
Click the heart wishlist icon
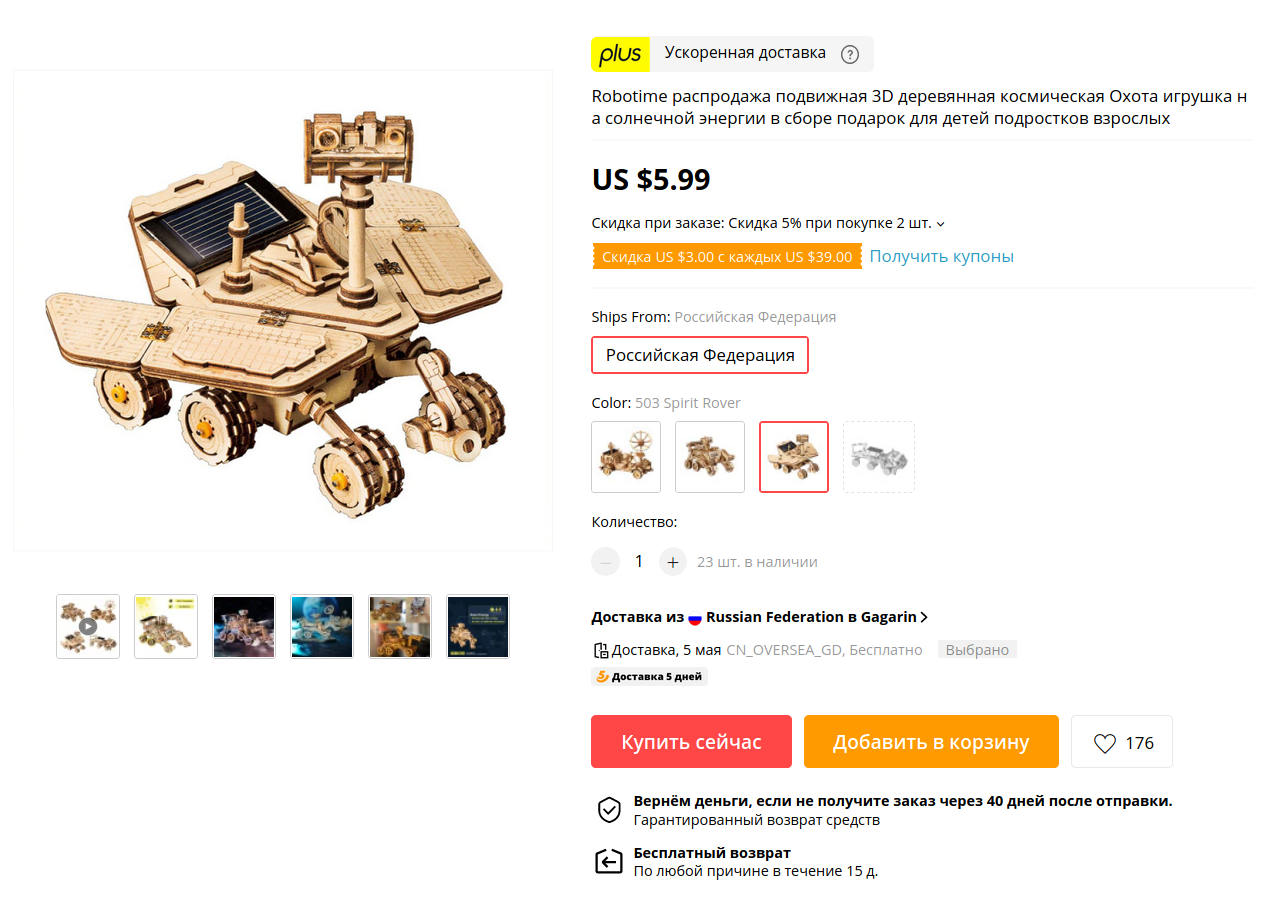[1104, 743]
